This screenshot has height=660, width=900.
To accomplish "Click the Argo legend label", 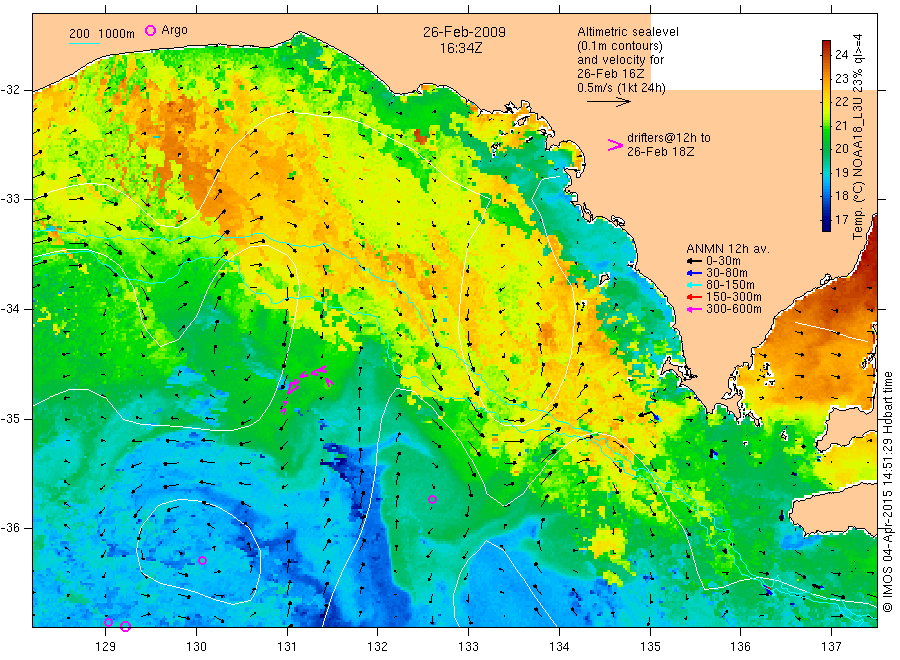I will (x=174, y=30).
